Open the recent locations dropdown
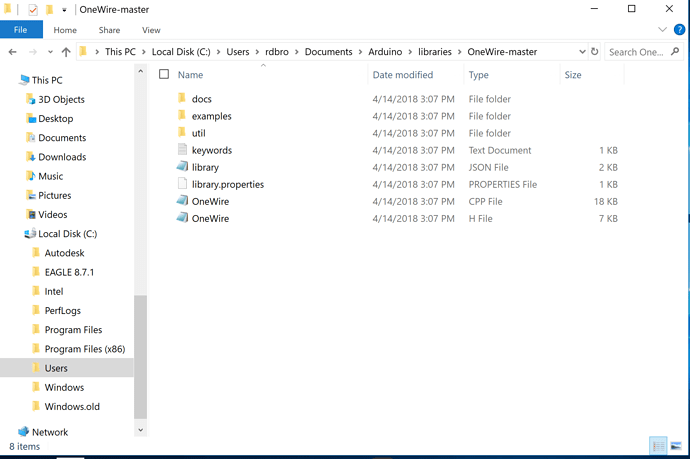Screen dimensions: 690x459 (x=50, y=52)
